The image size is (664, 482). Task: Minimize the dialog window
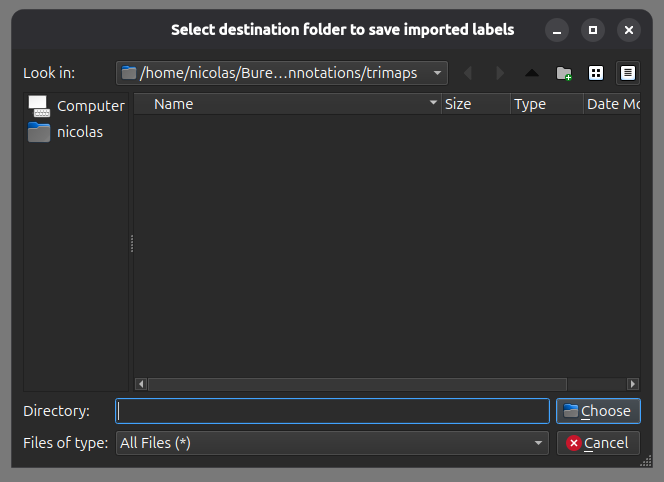(x=557, y=30)
